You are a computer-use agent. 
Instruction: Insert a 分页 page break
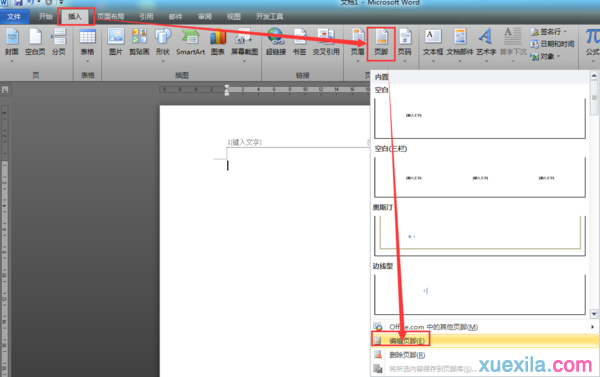(59, 41)
